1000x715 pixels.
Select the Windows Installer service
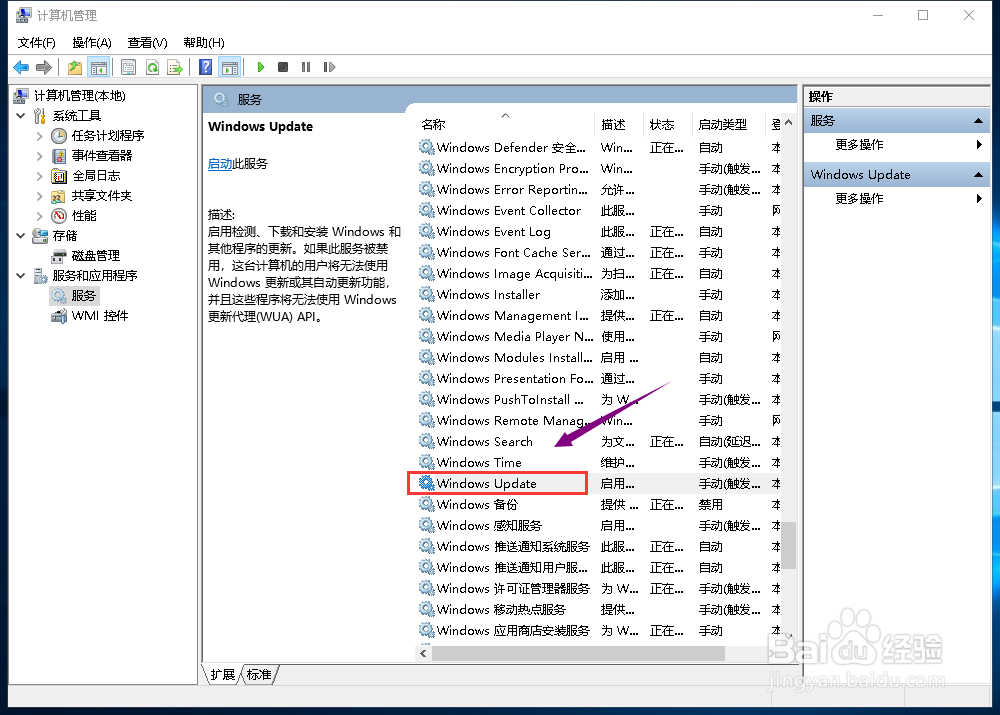(599, 295)
